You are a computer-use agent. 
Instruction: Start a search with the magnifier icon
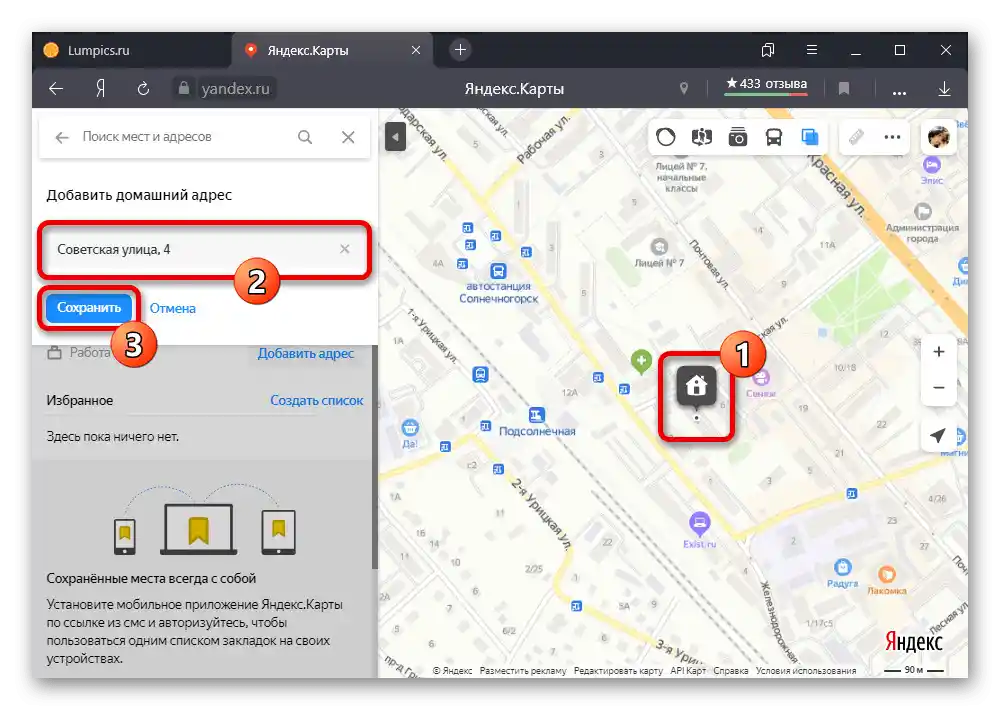305,137
